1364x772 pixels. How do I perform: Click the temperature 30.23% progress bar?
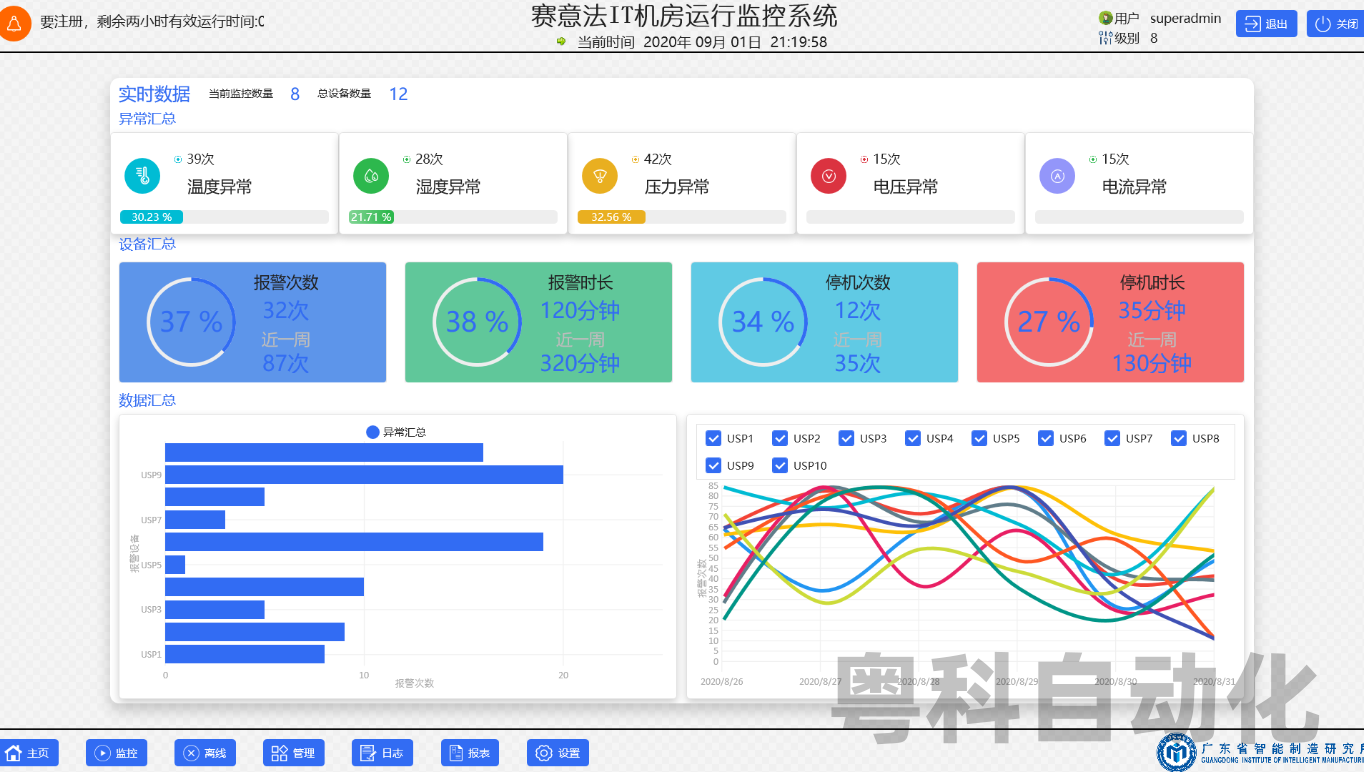click(x=224, y=217)
